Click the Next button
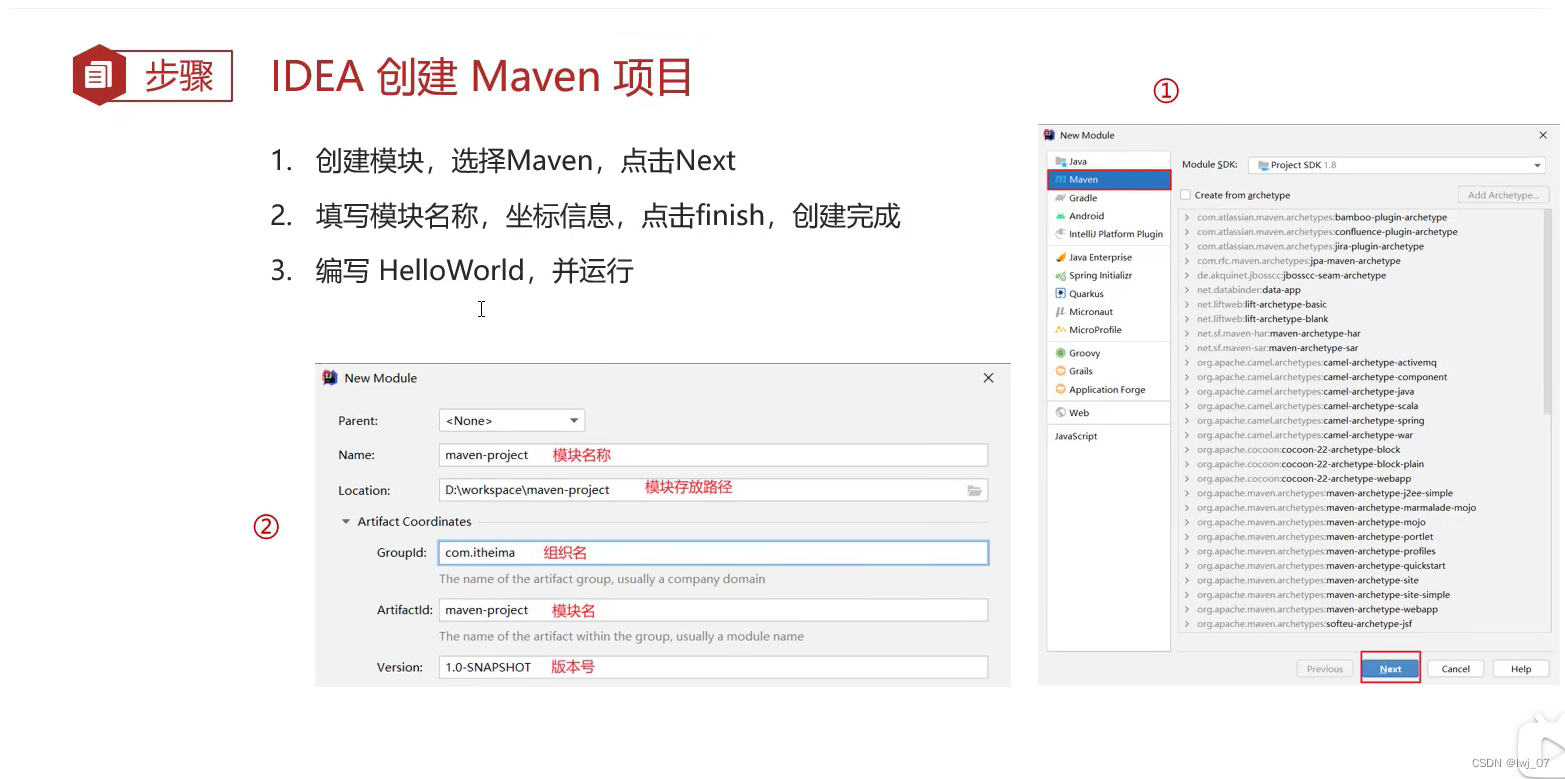This screenshot has width=1565, height=779. [x=1389, y=668]
